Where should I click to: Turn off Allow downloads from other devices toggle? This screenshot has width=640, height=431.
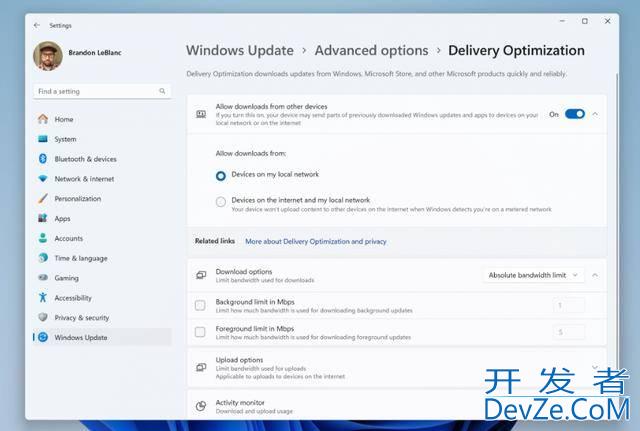pyautogui.click(x=575, y=114)
